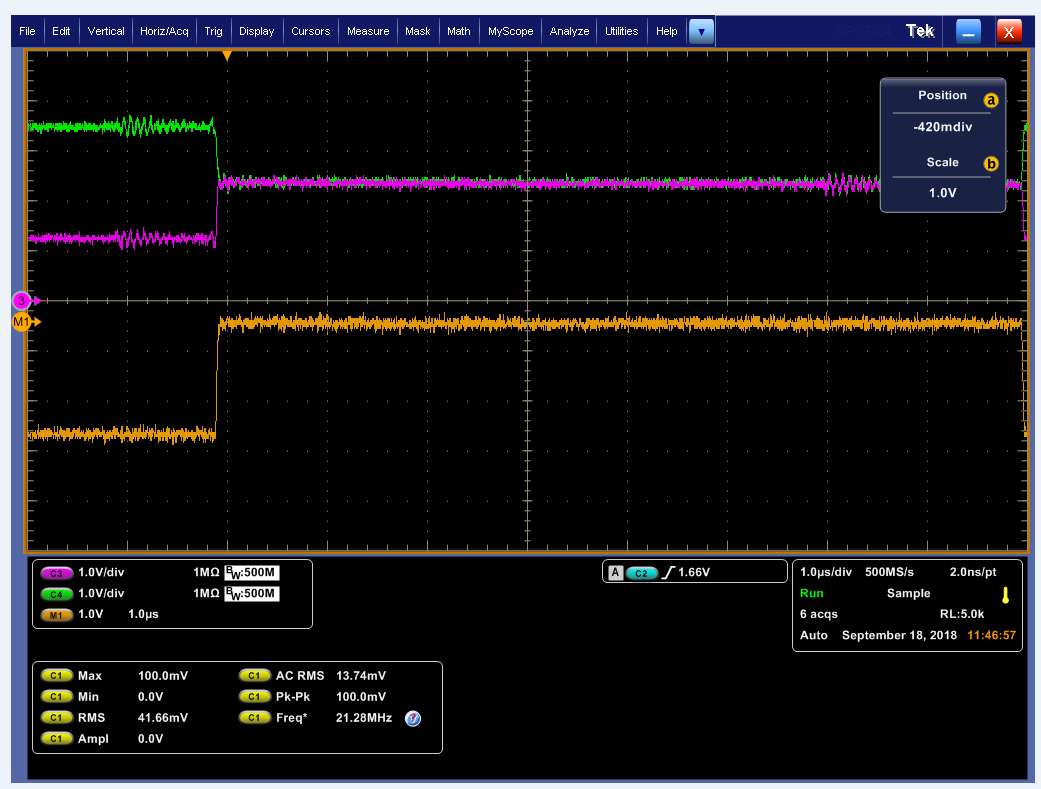Open the Measure menu

tap(368, 31)
